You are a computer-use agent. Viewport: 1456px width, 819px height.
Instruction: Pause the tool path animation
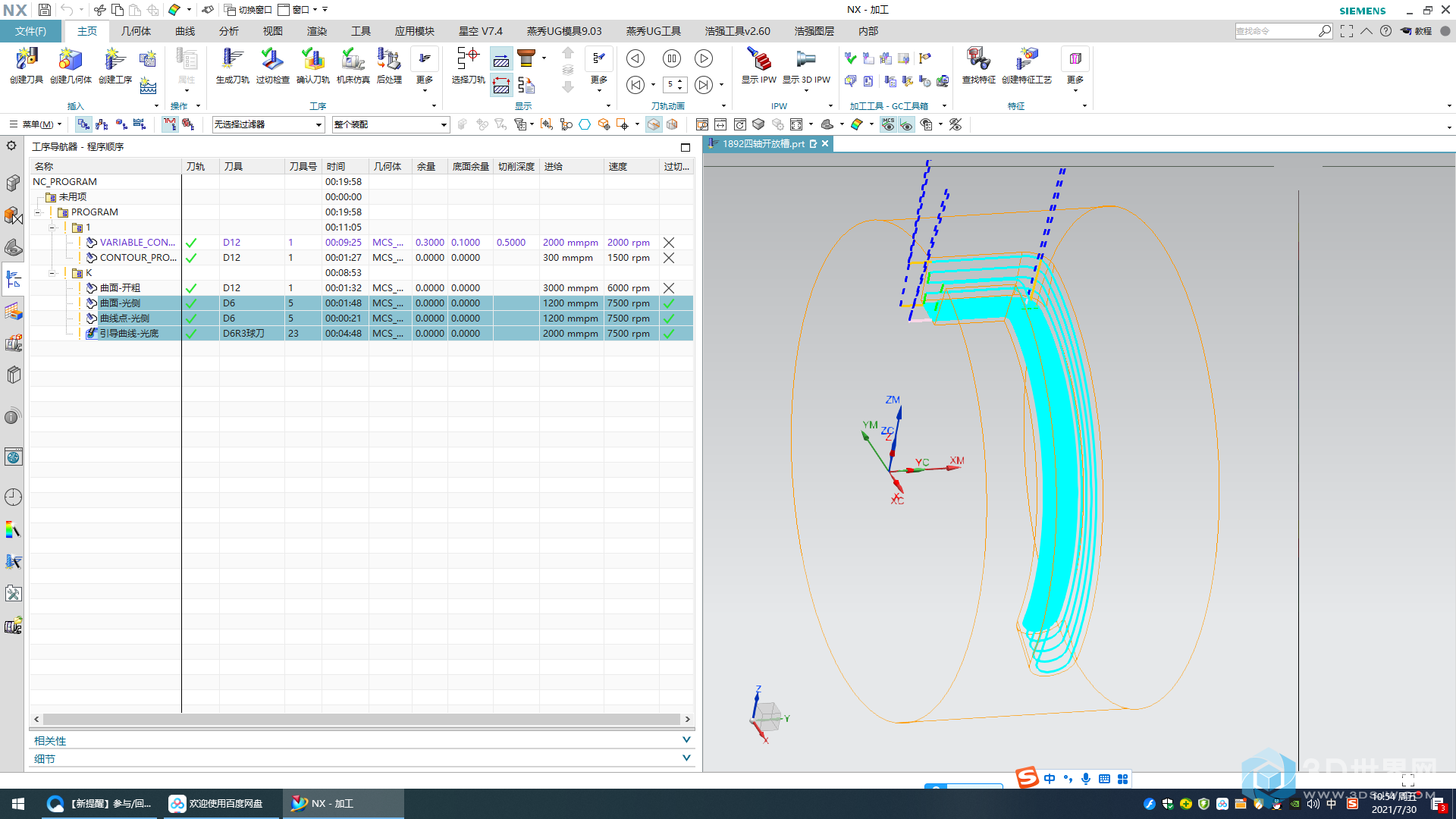671,58
